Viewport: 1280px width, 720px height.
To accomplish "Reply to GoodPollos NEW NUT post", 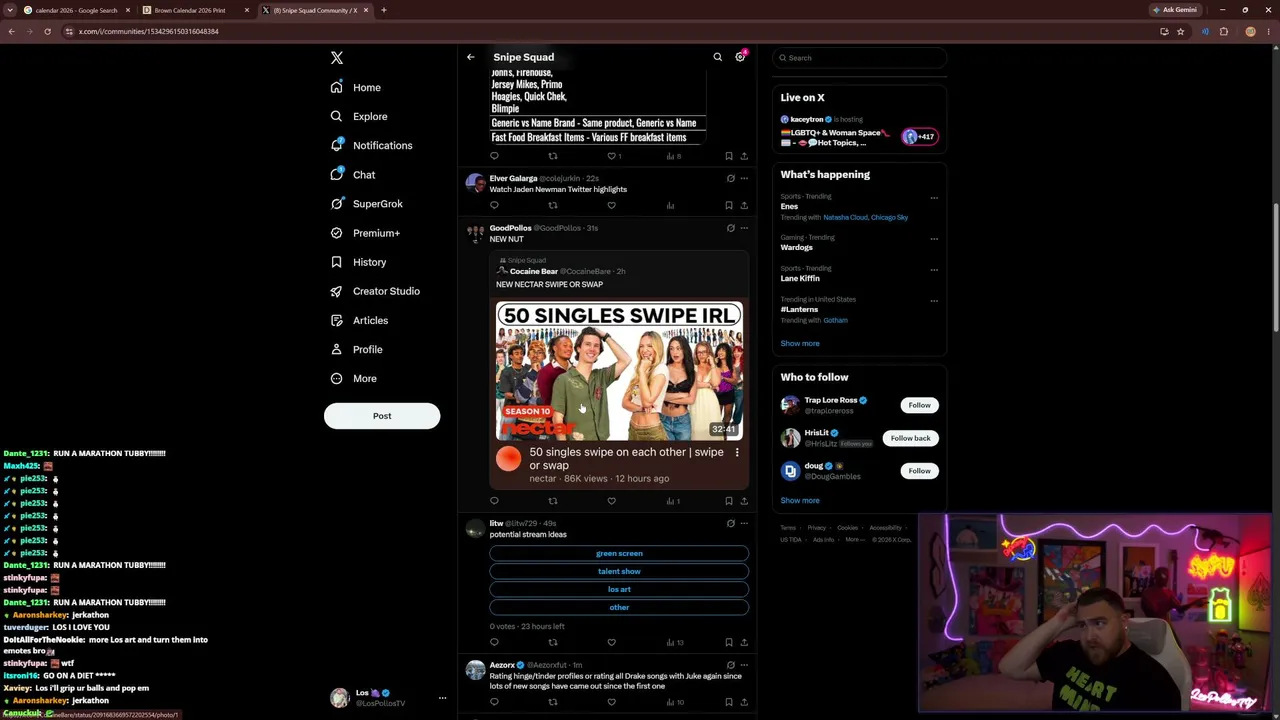I will (x=494, y=501).
